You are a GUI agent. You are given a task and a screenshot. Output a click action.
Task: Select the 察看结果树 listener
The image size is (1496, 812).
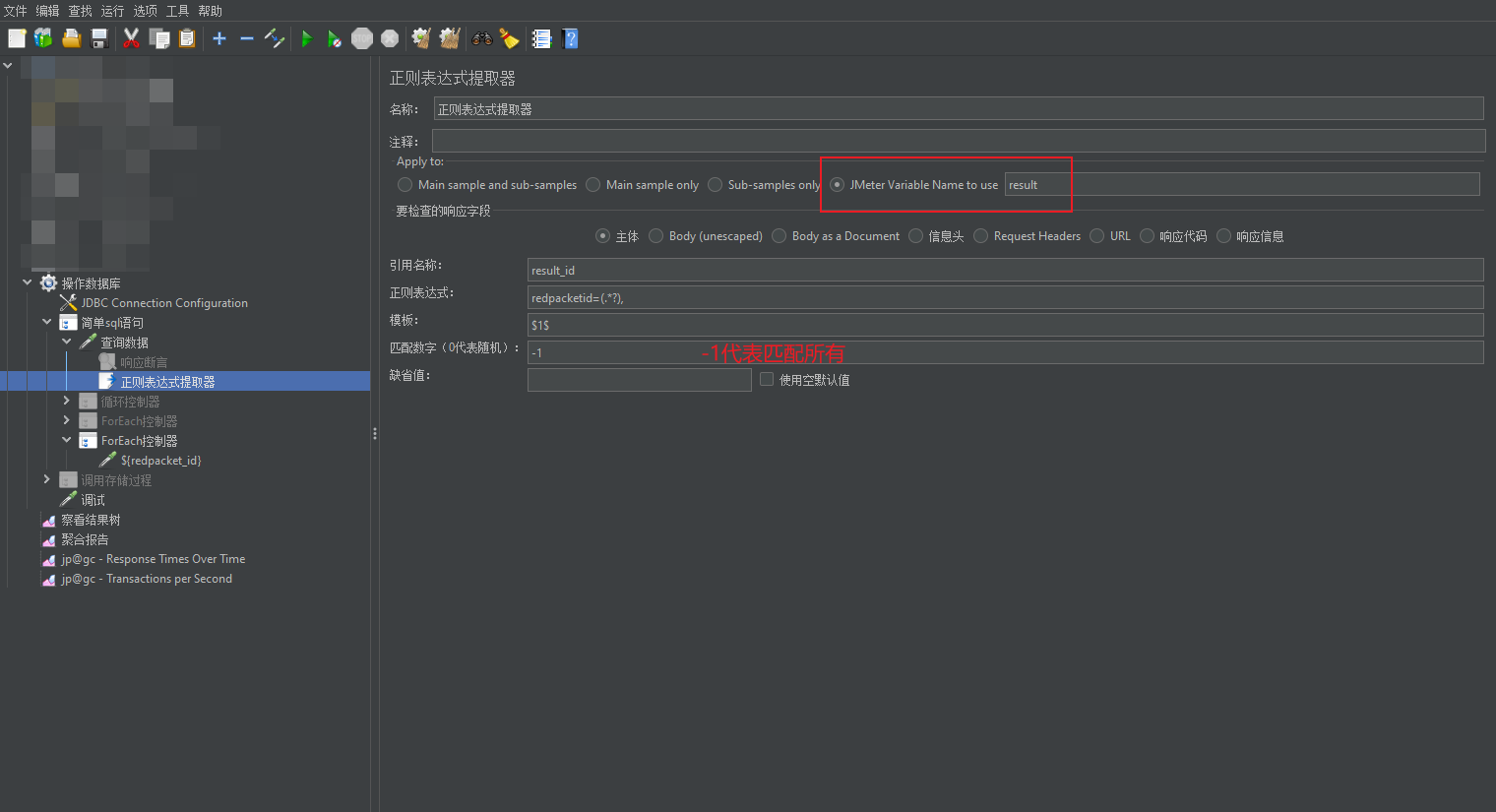(x=91, y=520)
